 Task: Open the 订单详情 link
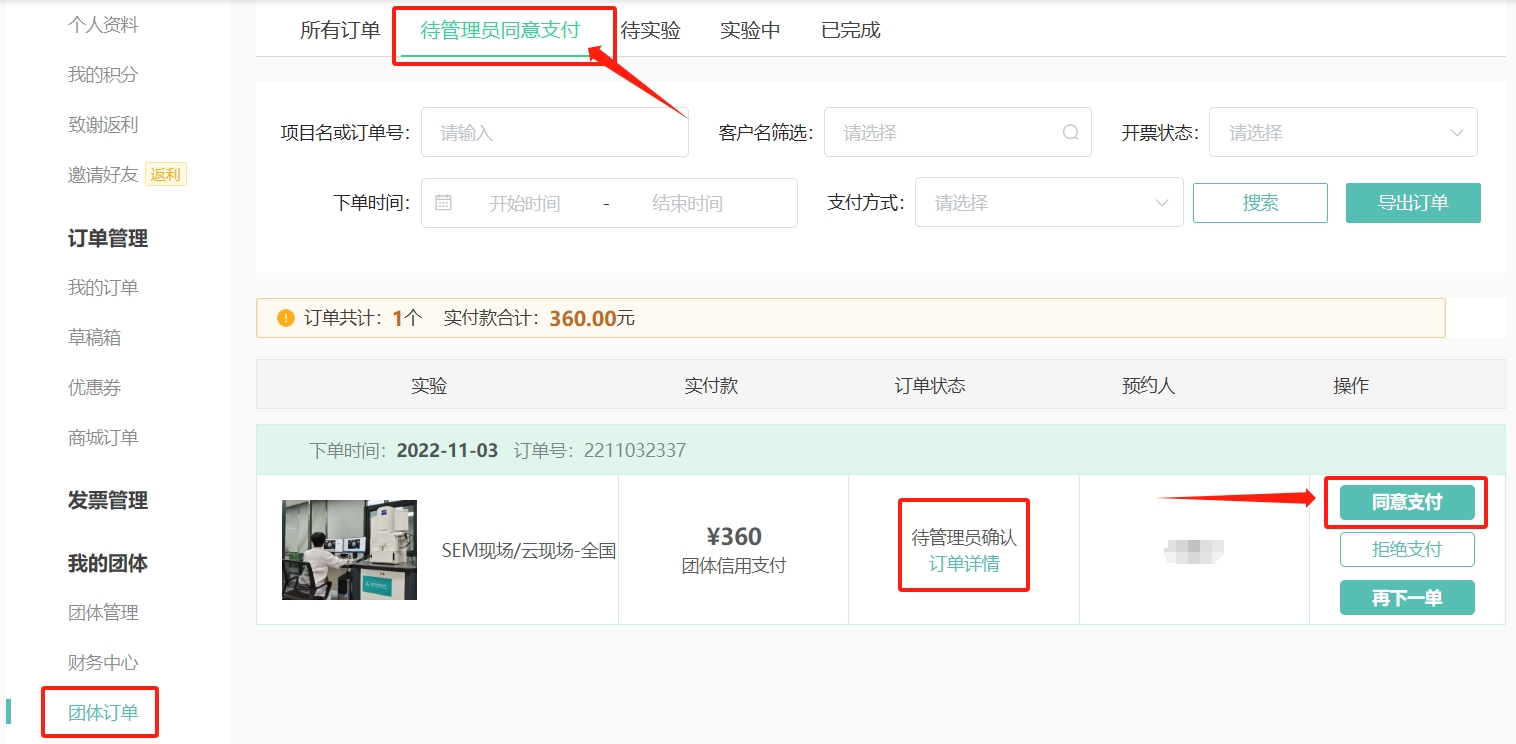click(x=962, y=566)
